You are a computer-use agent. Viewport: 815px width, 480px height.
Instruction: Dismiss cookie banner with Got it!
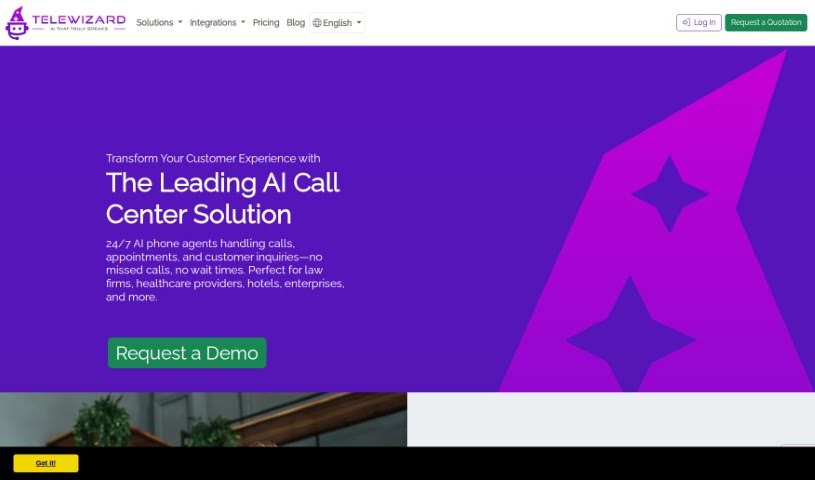(46, 463)
